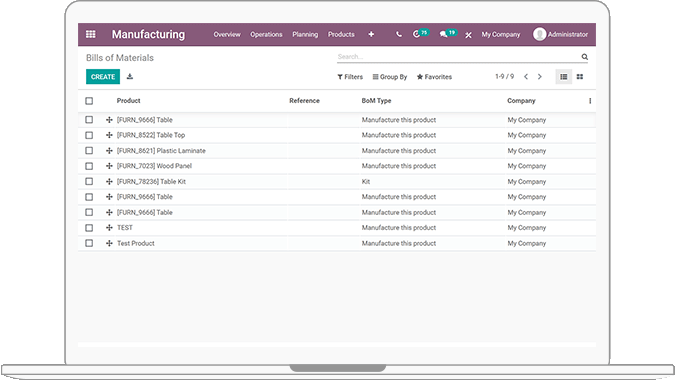
Task: Open conversations icon with badge 19
Action: click(x=448, y=34)
